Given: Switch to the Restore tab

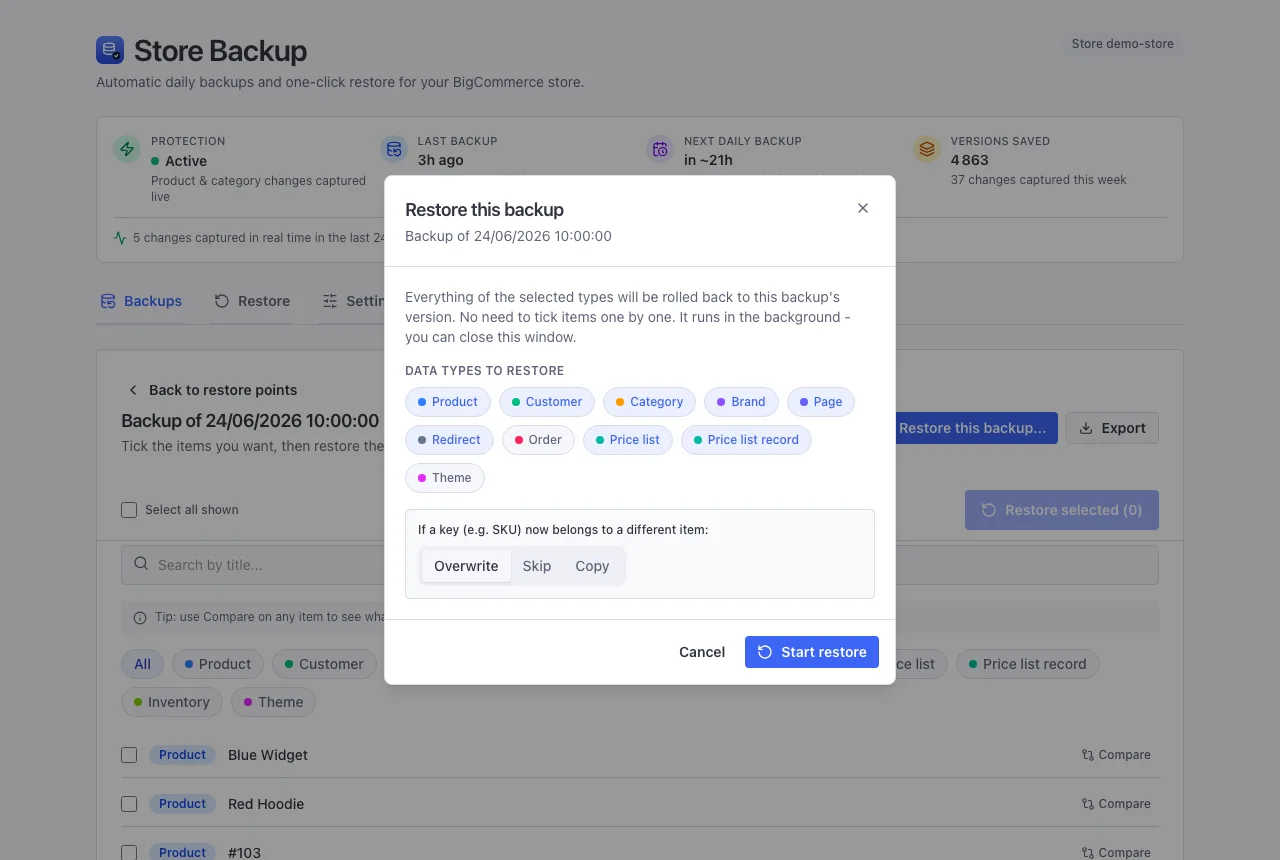Looking at the screenshot, I should (252, 301).
